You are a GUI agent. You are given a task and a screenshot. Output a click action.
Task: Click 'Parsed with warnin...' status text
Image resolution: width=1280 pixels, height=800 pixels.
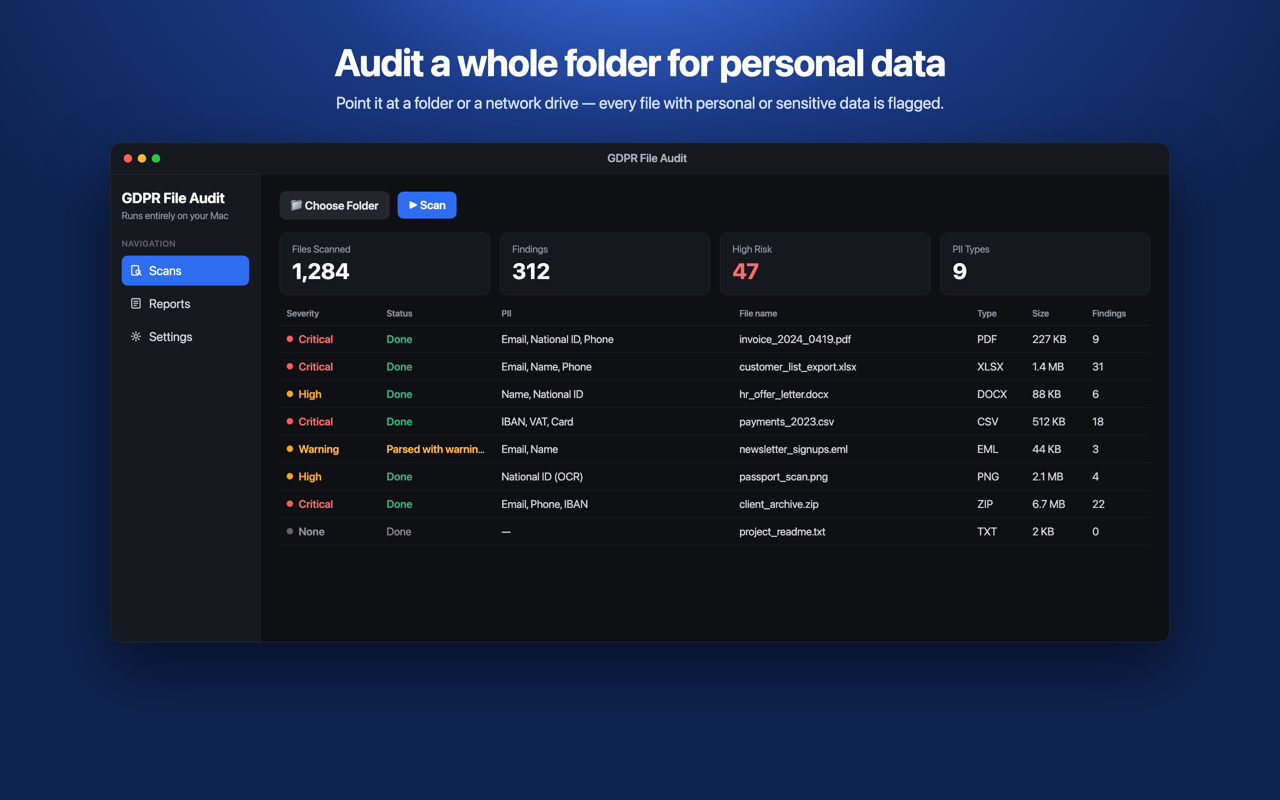tap(435, 449)
